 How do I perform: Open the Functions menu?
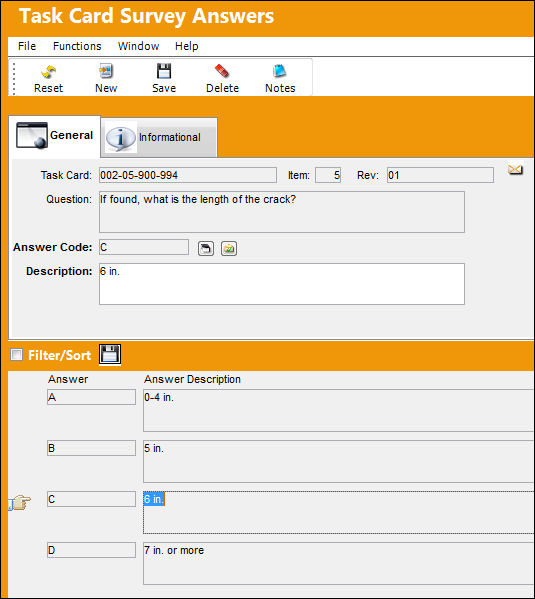click(x=77, y=46)
